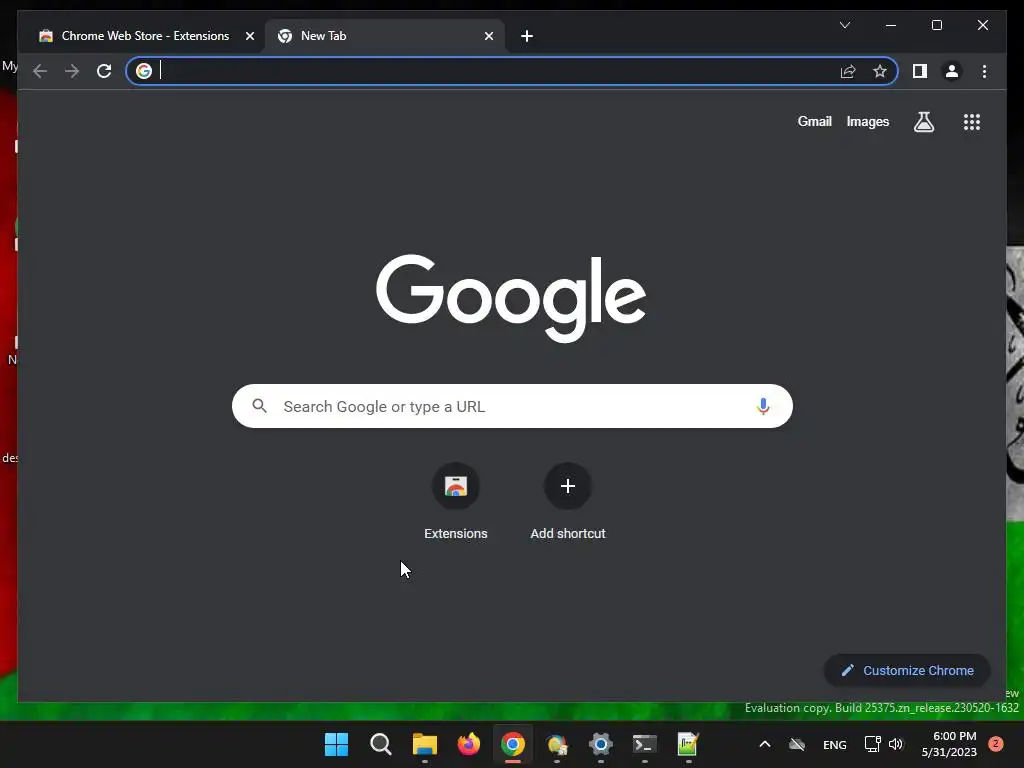The height and width of the screenshot is (768, 1024).
Task: Open a new tab with plus button
Action: pyautogui.click(x=527, y=36)
